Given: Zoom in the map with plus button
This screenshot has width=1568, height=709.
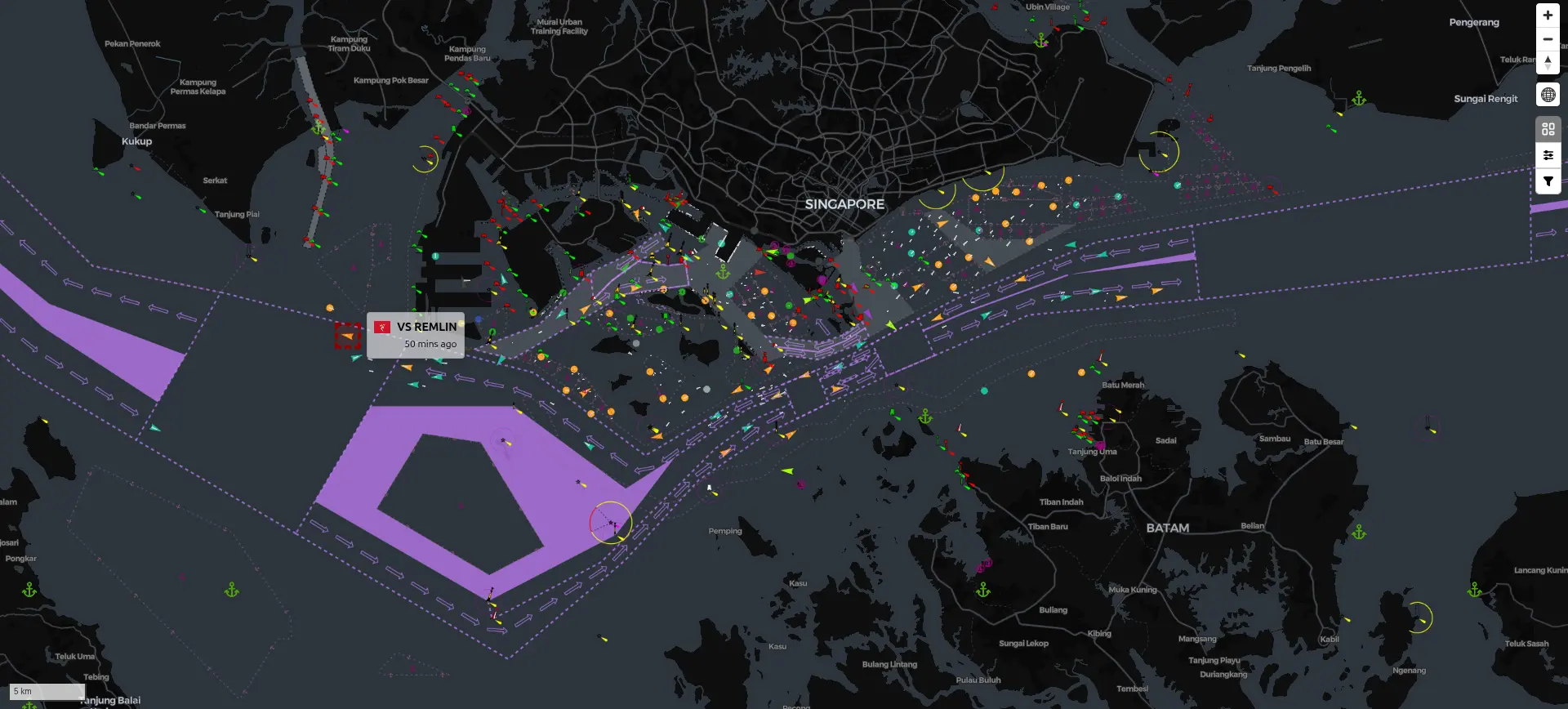Looking at the screenshot, I should click(1548, 16).
